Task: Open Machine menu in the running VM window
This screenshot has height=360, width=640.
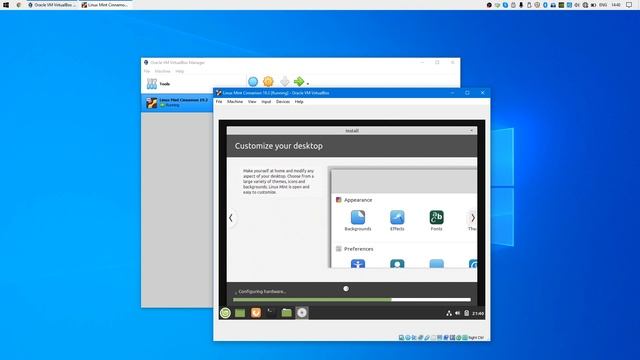Action: pyautogui.click(x=235, y=102)
